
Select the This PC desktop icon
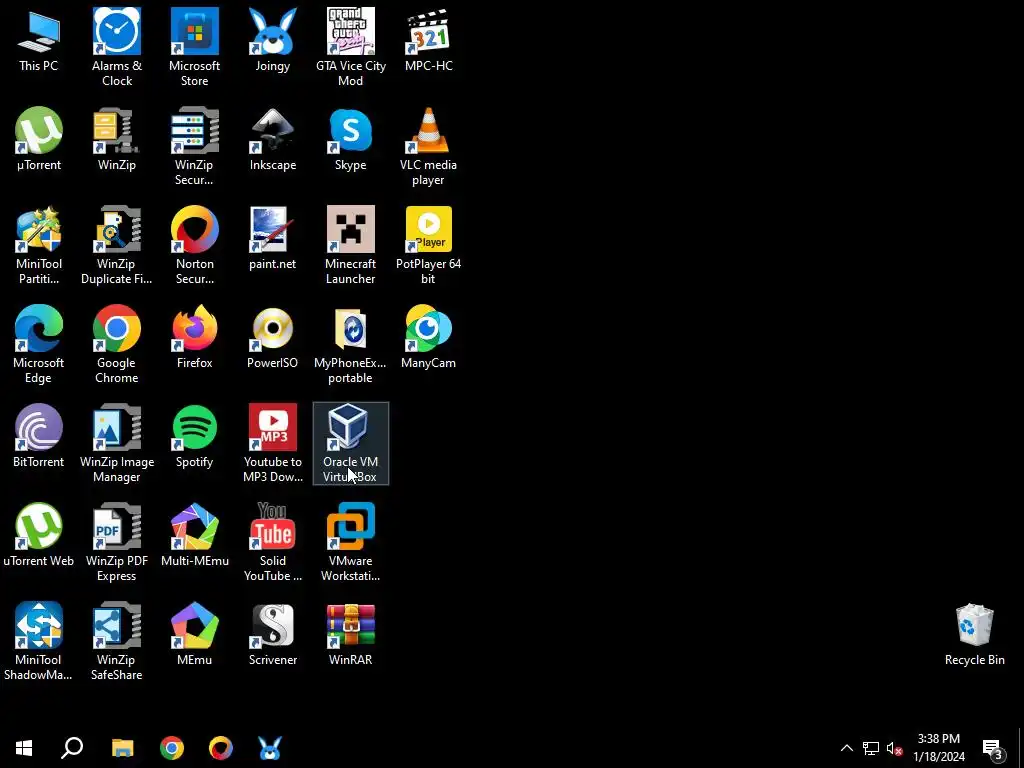tap(39, 40)
